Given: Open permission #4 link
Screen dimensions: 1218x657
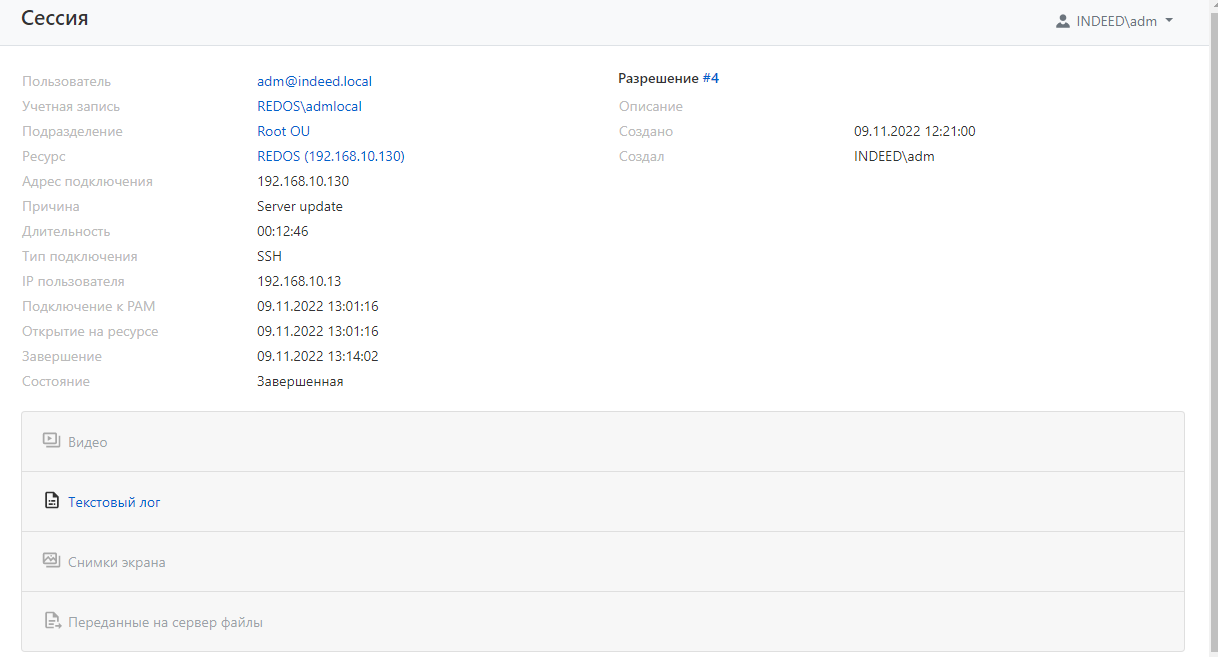Looking at the screenshot, I should coord(710,78).
